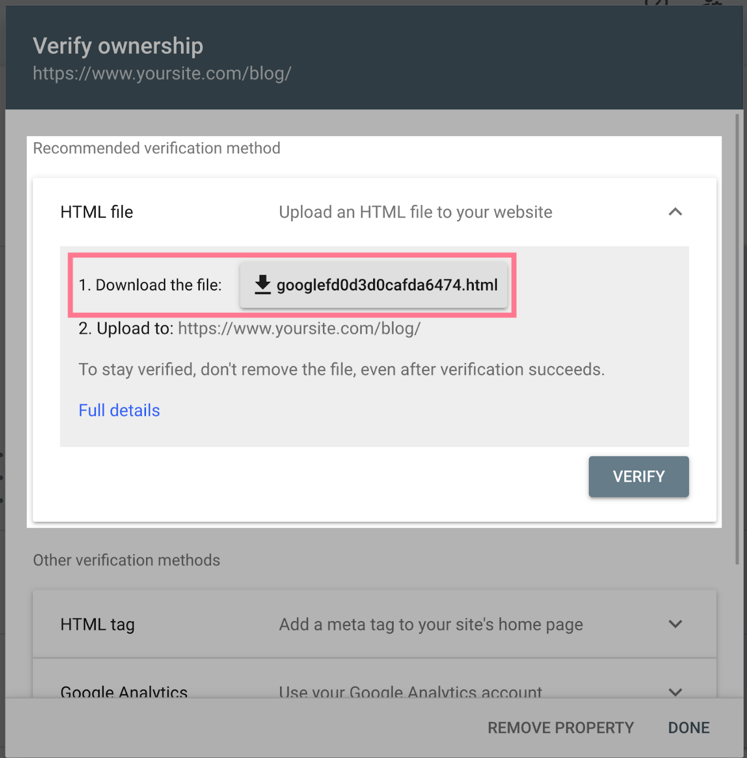The width and height of the screenshot is (747, 758).
Task: Click the property URL under the title
Action: 162,74
